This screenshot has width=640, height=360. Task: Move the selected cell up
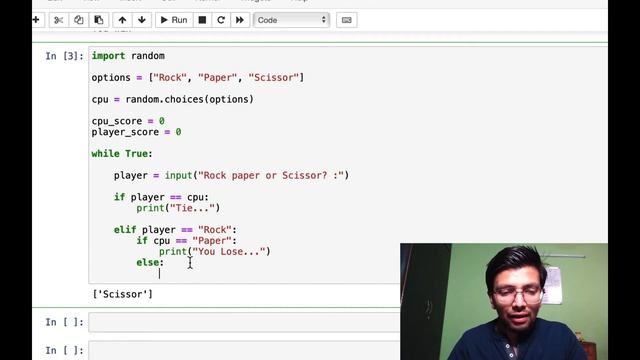122,20
